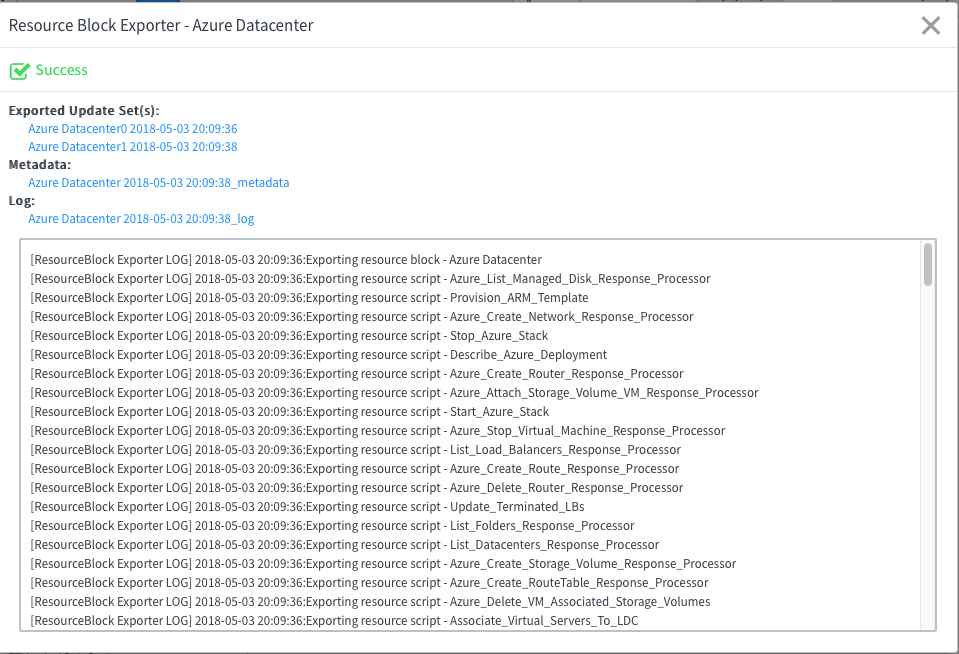Open the Azure Datacenter _log link
This screenshot has width=959, height=654.
141,219
